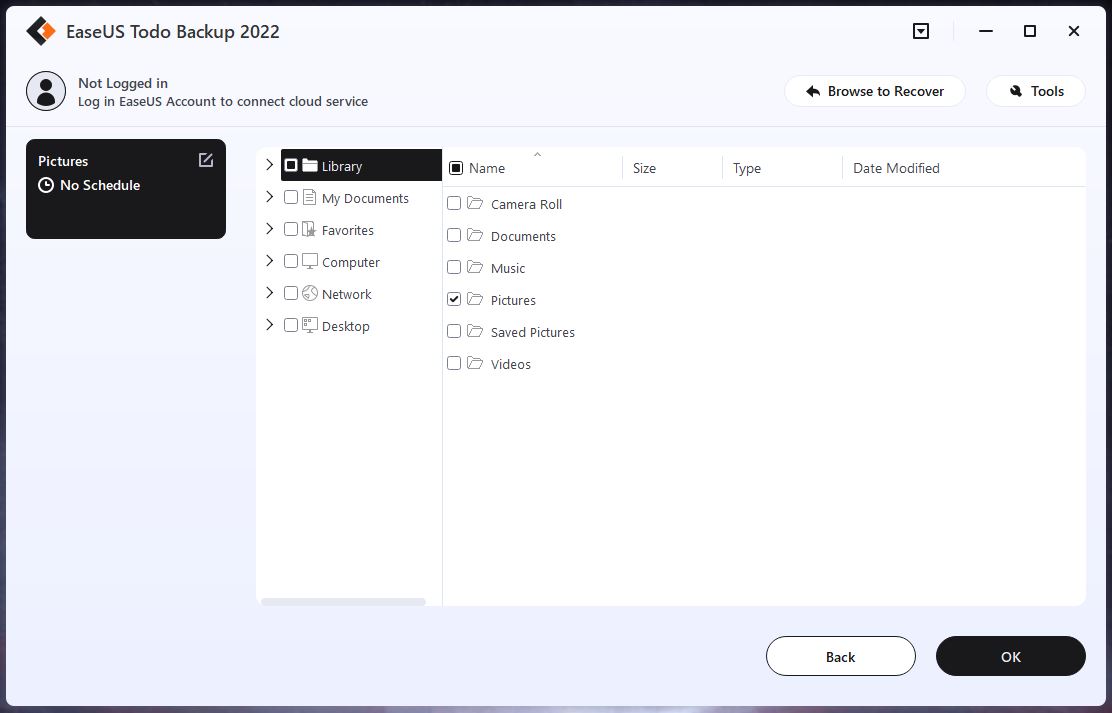The image size is (1112, 713).
Task: Expand the Network tree node
Action: pyautogui.click(x=269, y=292)
